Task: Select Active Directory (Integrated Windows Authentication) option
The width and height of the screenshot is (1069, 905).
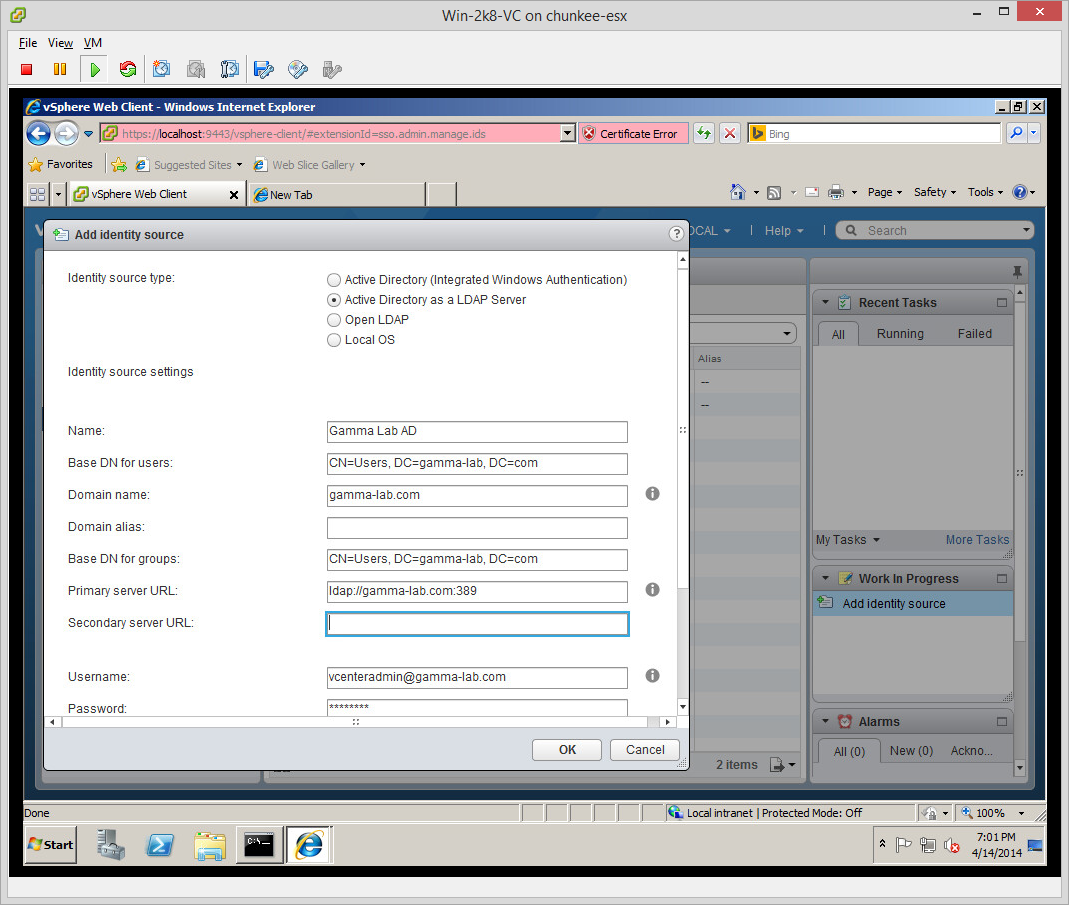Action: (x=334, y=280)
